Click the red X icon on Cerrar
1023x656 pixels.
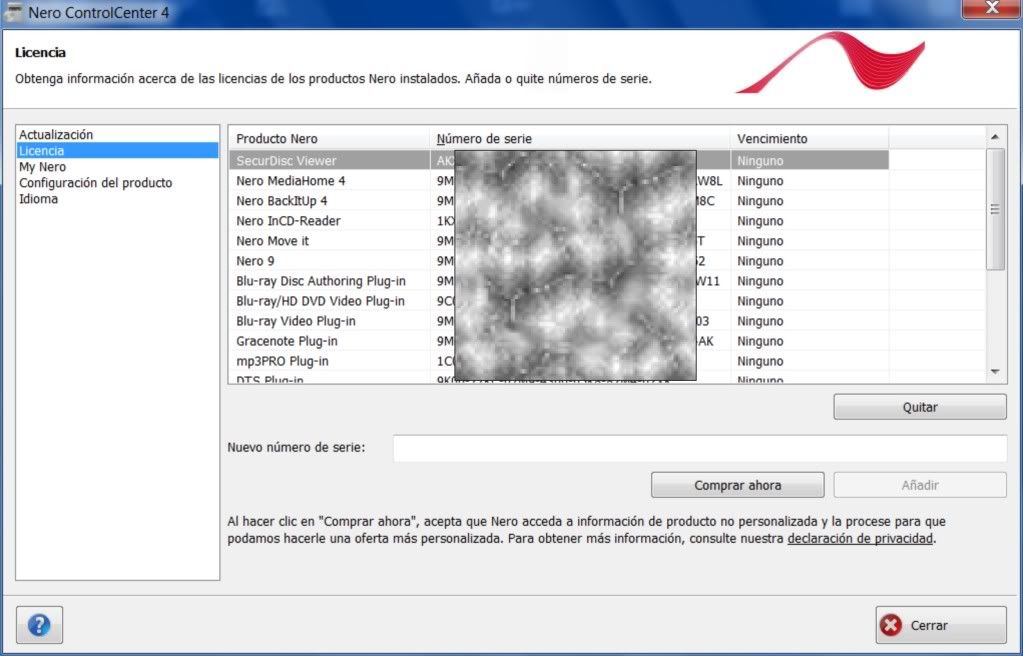[891, 625]
